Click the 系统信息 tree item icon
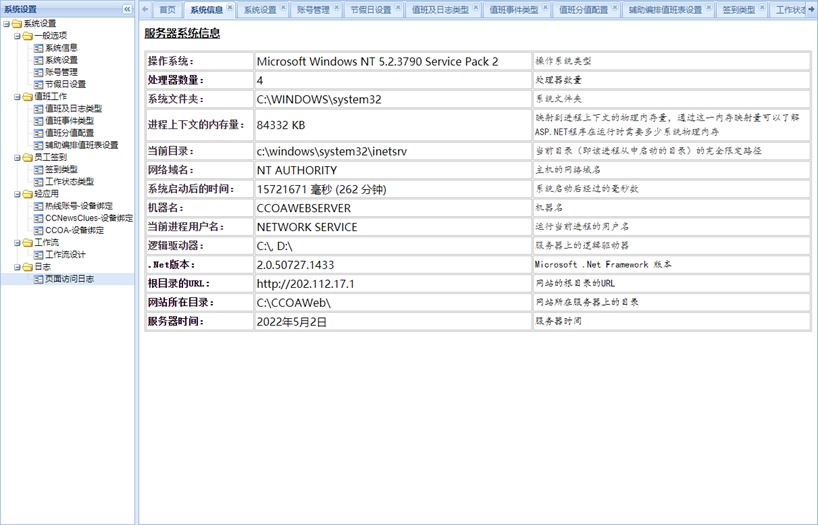The height and width of the screenshot is (525, 818). pyautogui.click(x=38, y=48)
